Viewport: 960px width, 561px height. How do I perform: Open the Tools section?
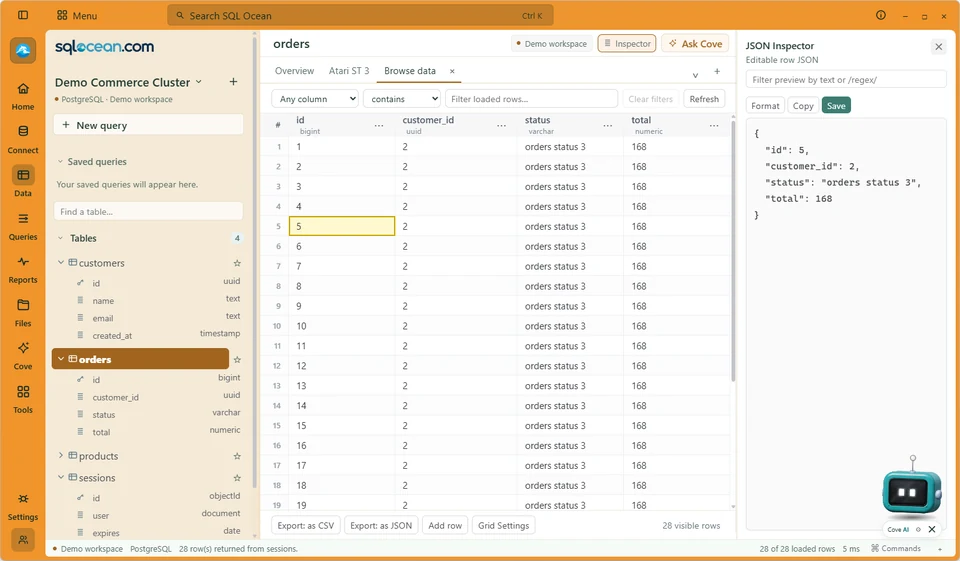coord(23,399)
